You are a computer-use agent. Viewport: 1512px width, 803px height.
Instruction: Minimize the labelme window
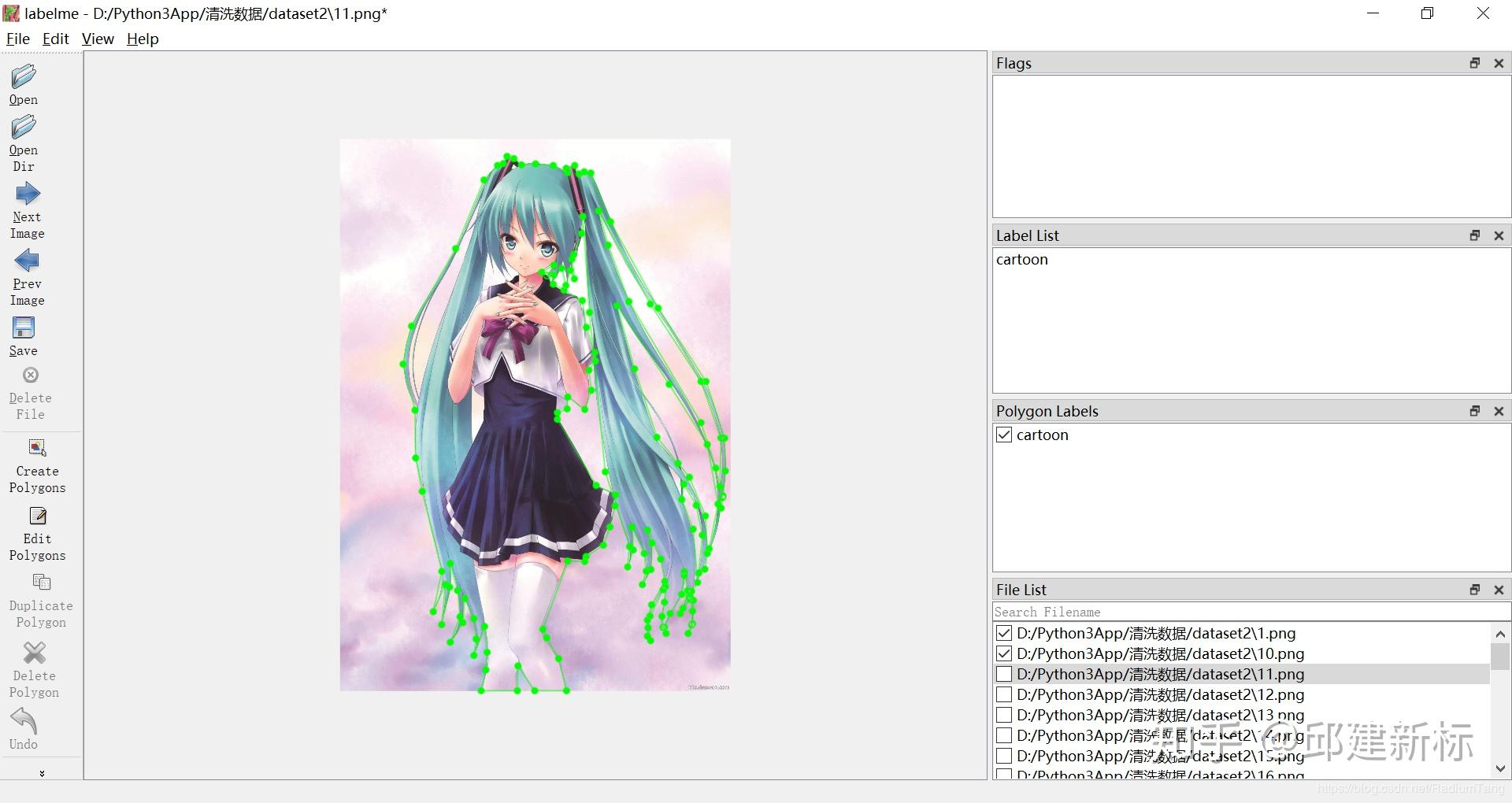(1373, 13)
